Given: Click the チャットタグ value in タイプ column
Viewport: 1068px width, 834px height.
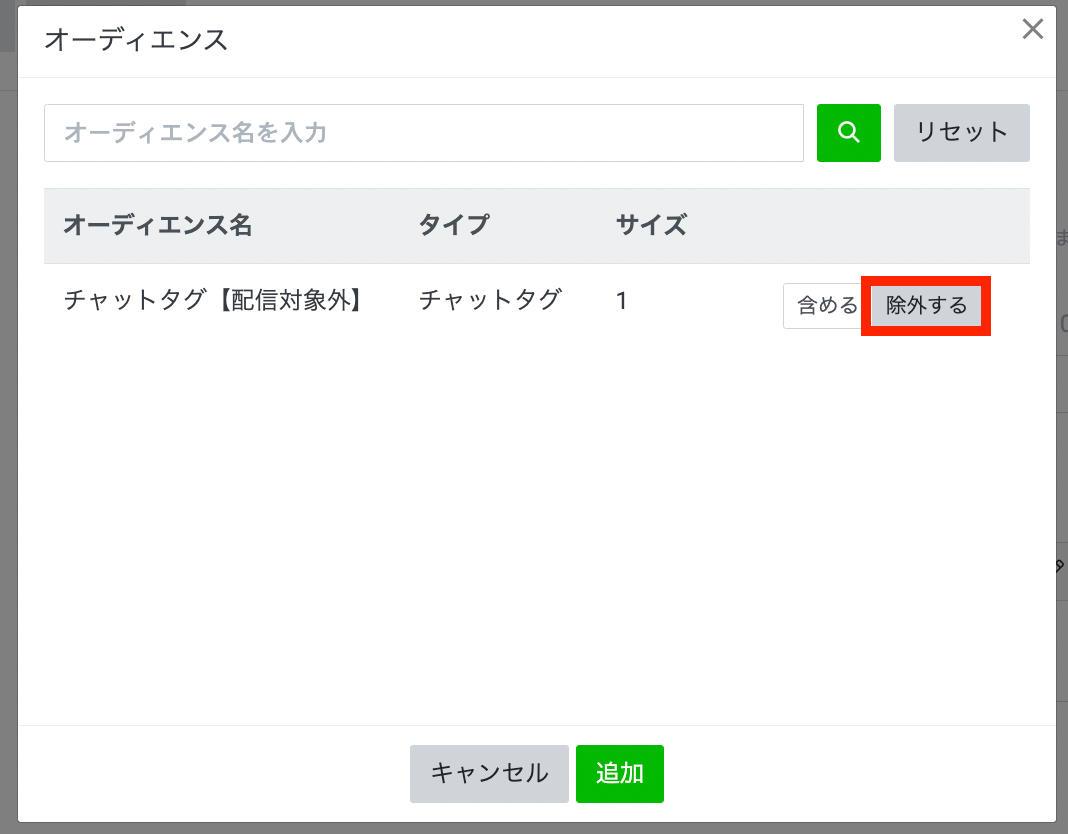Looking at the screenshot, I should 490,300.
